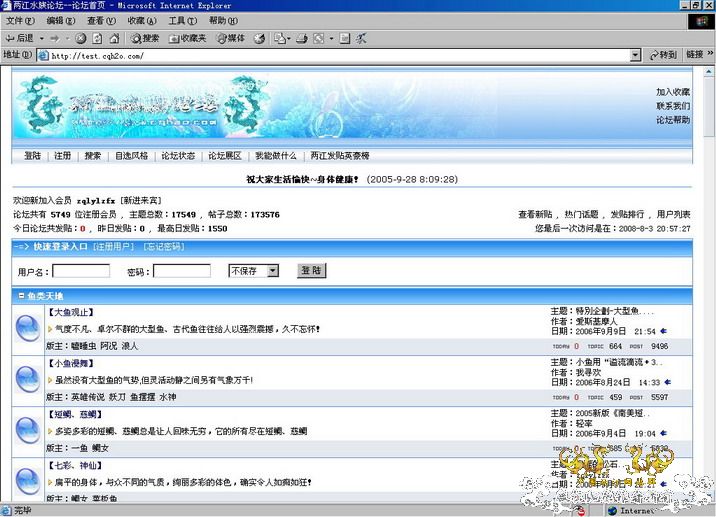716x517 pixels.
Task: Click the 大鱼观止 forum status orb icon
Action: click(x=28, y=328)
